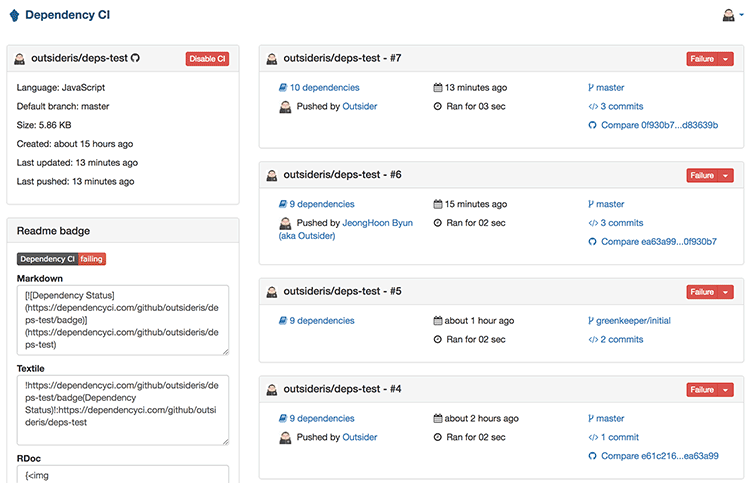The height and width of the screenshot is (483, 750).
Task: Click the Disable CI button
Action: click(207, 58)
